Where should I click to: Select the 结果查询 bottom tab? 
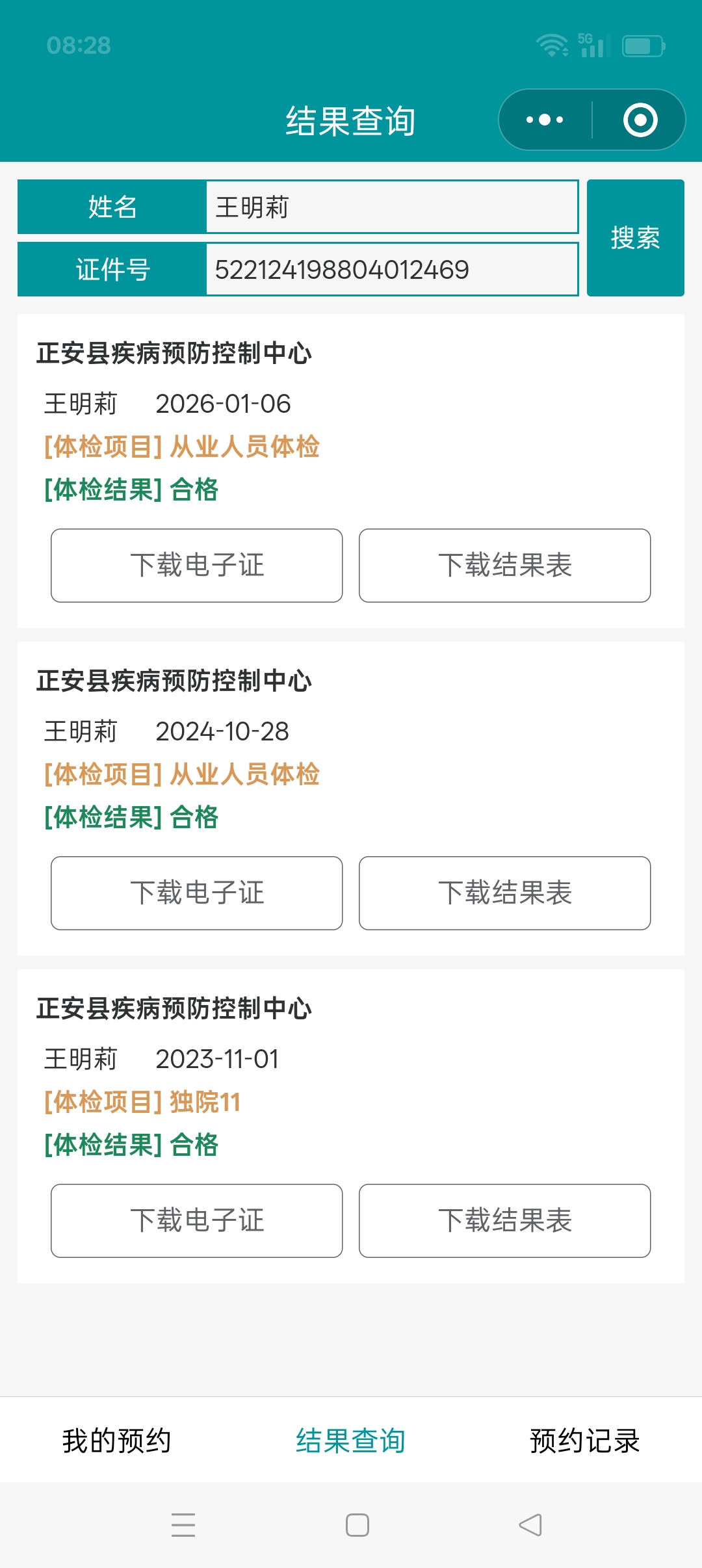pos(350,1441)
